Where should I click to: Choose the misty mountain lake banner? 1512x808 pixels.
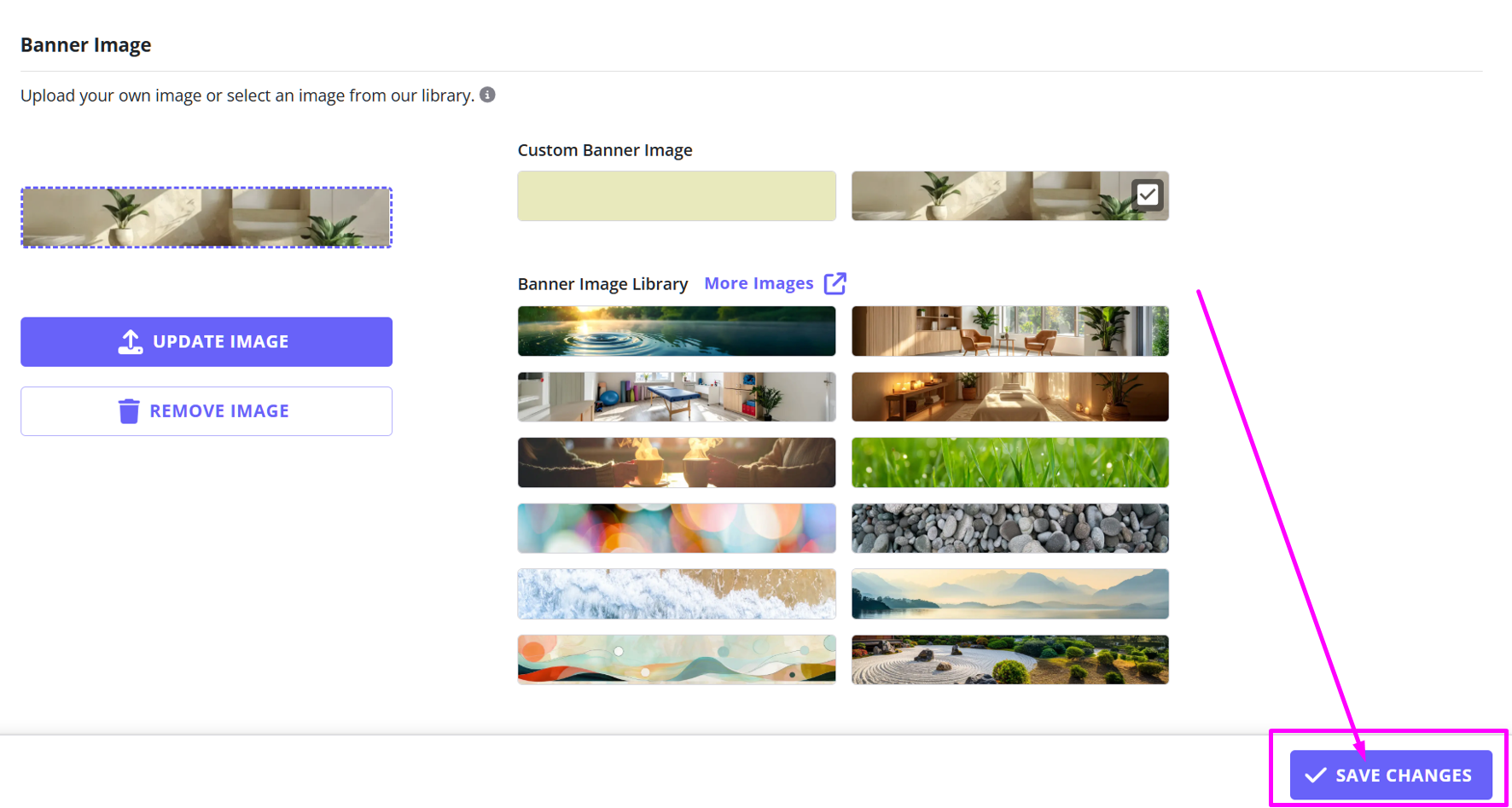point(1009,594)
